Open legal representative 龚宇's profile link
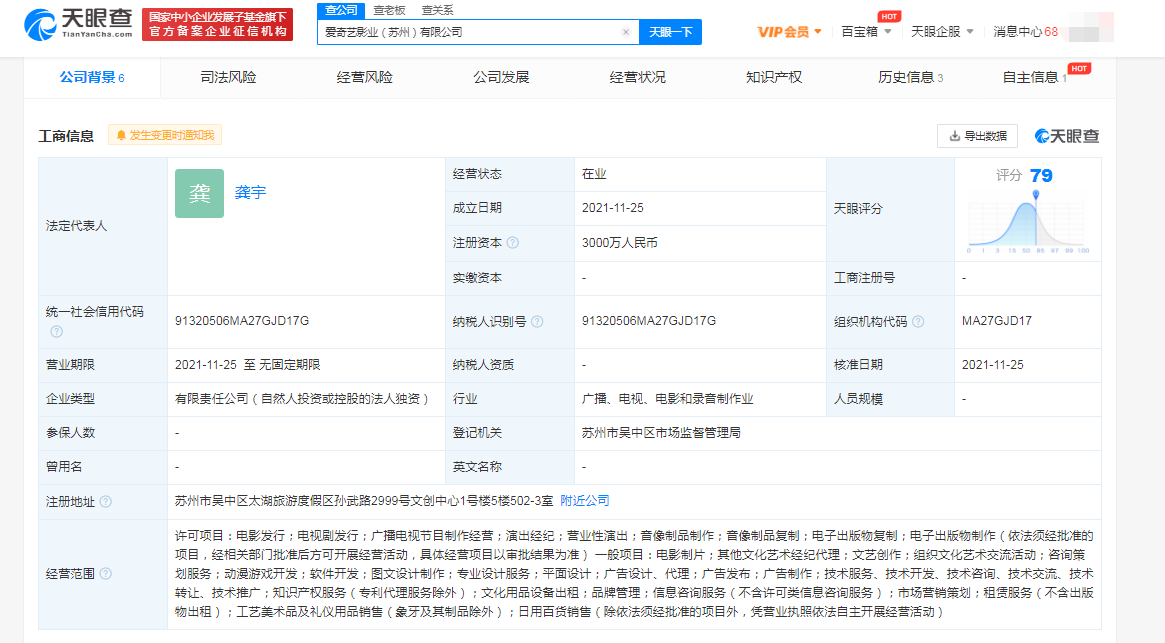The width and height of the screenshot is (1165, 643). tap(250, 193)
